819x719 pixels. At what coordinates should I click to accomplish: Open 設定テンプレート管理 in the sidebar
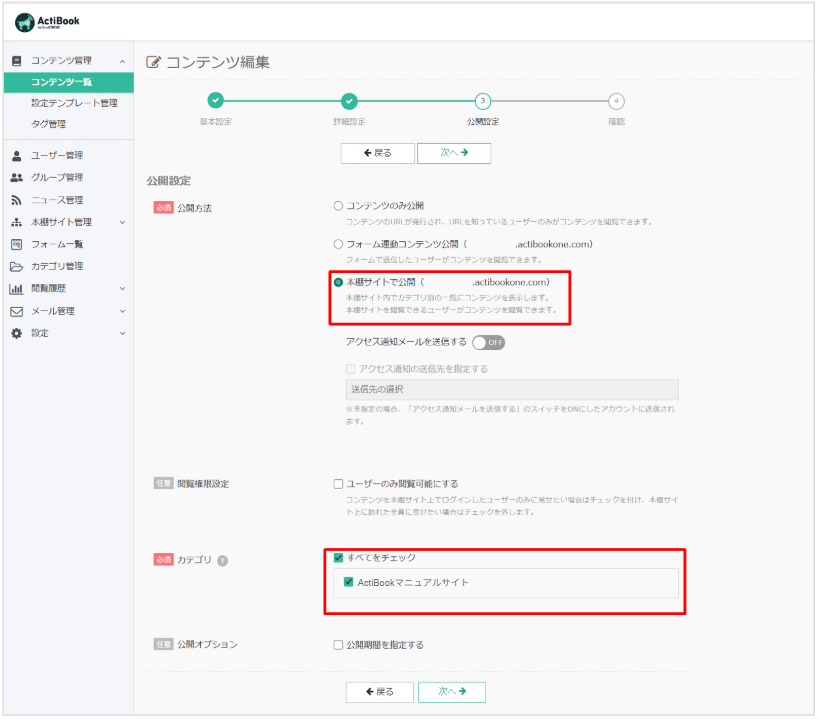[x=74, y=103]
